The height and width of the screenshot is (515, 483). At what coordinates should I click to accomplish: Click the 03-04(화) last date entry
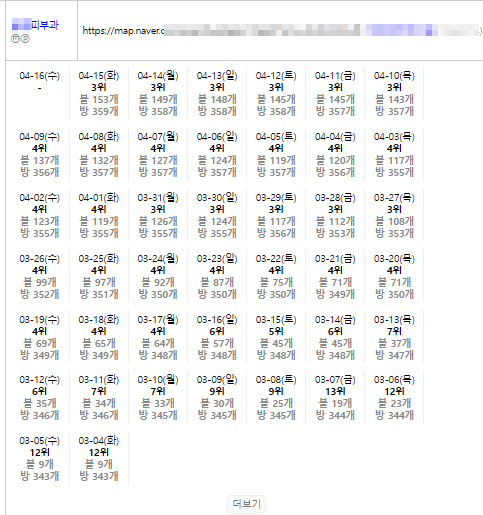(x=99, y=458)
